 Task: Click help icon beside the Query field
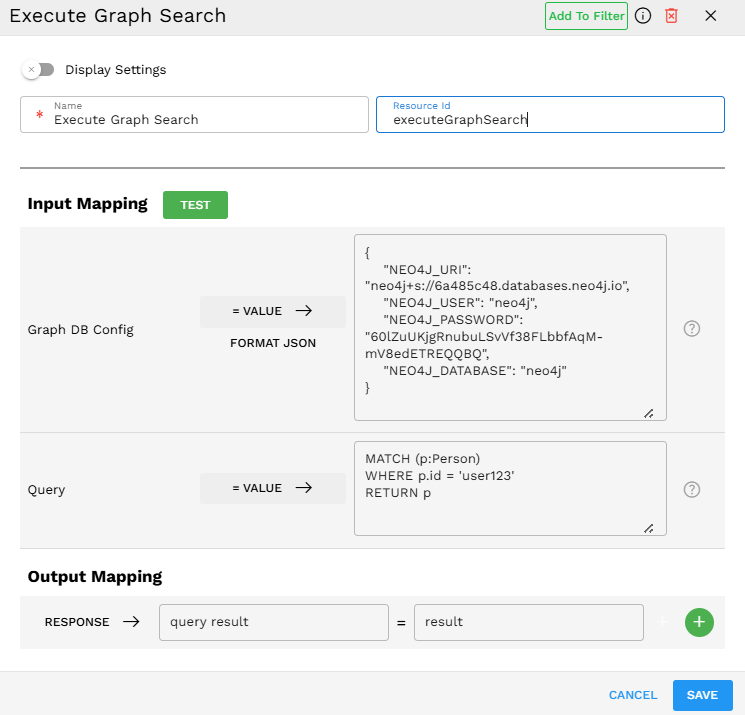(691, 489)
